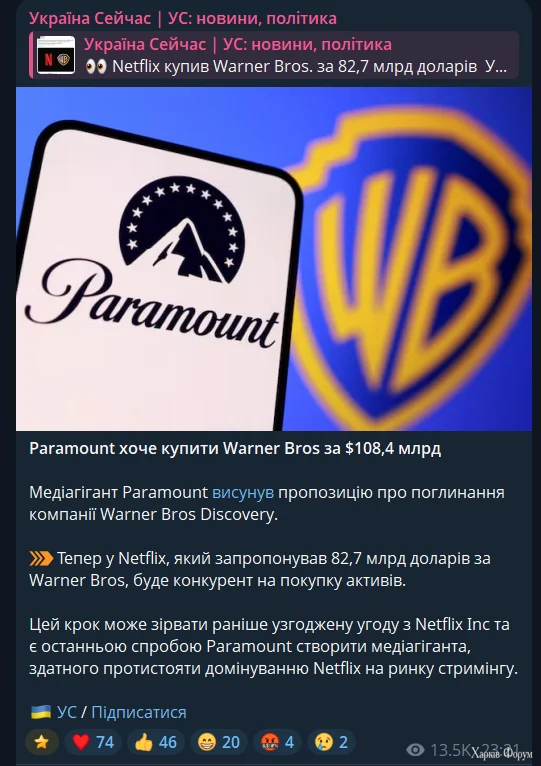Click the orange arrows emoji before 'Тепер'
This screenshot has height=766, width=541.
pos(41,558)
